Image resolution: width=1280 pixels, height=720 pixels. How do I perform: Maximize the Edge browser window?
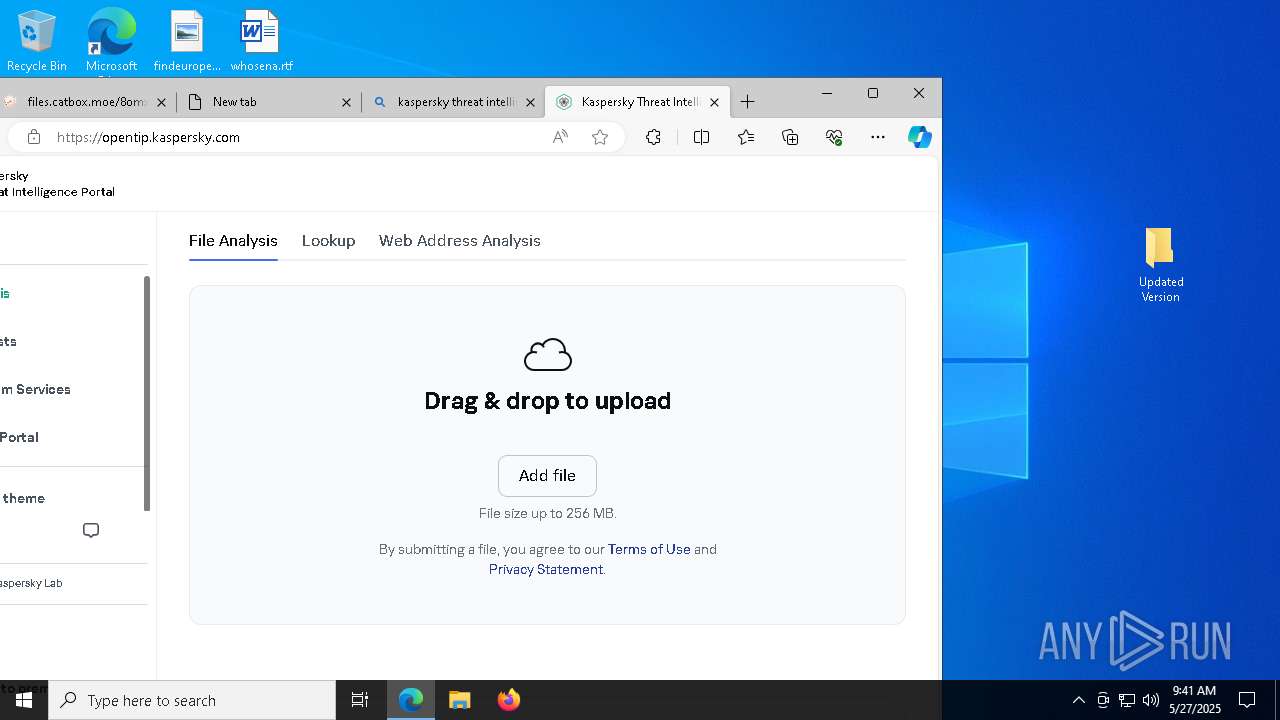pos(873,93)
